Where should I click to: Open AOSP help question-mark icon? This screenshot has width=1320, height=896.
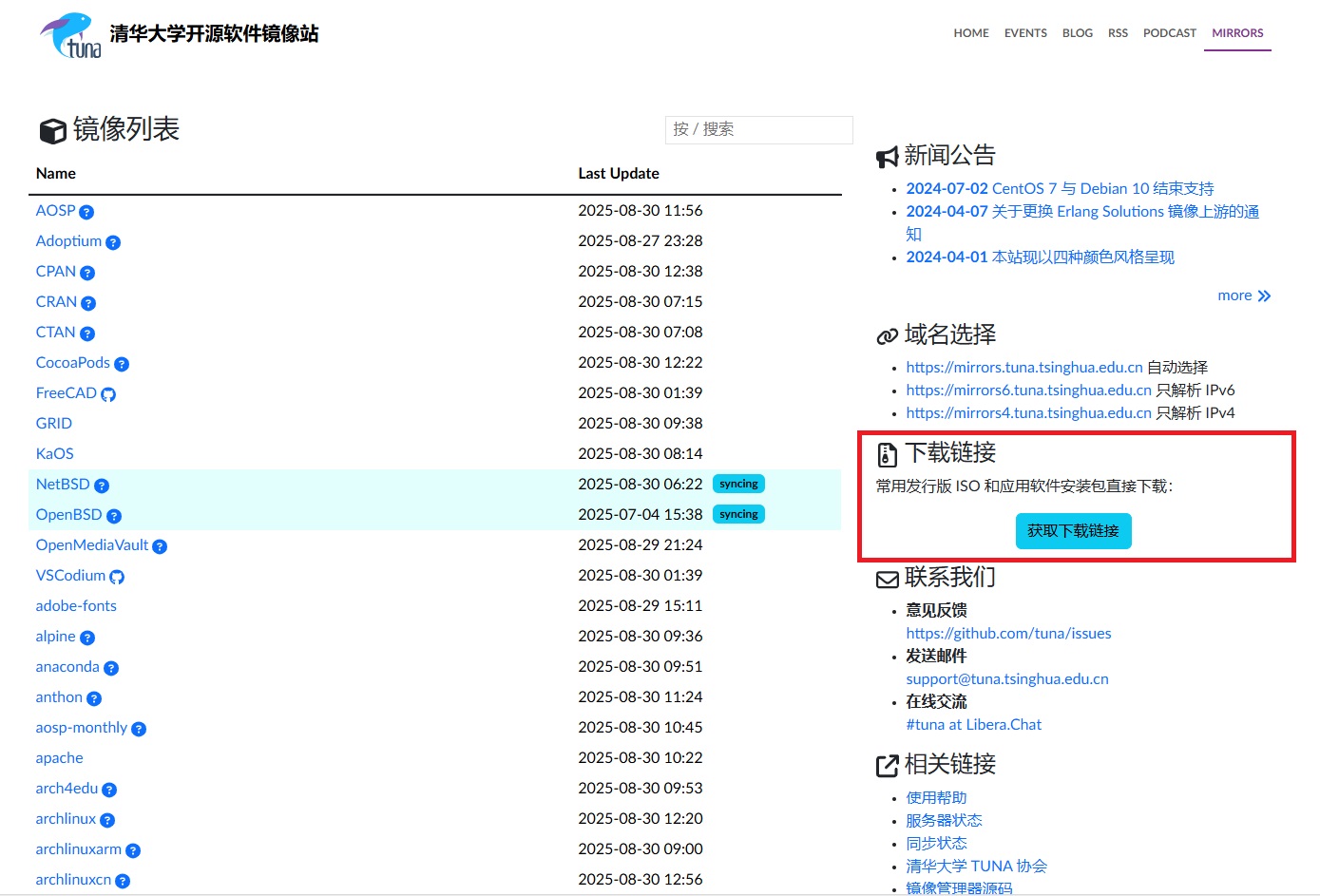click(x=86, y=212)
